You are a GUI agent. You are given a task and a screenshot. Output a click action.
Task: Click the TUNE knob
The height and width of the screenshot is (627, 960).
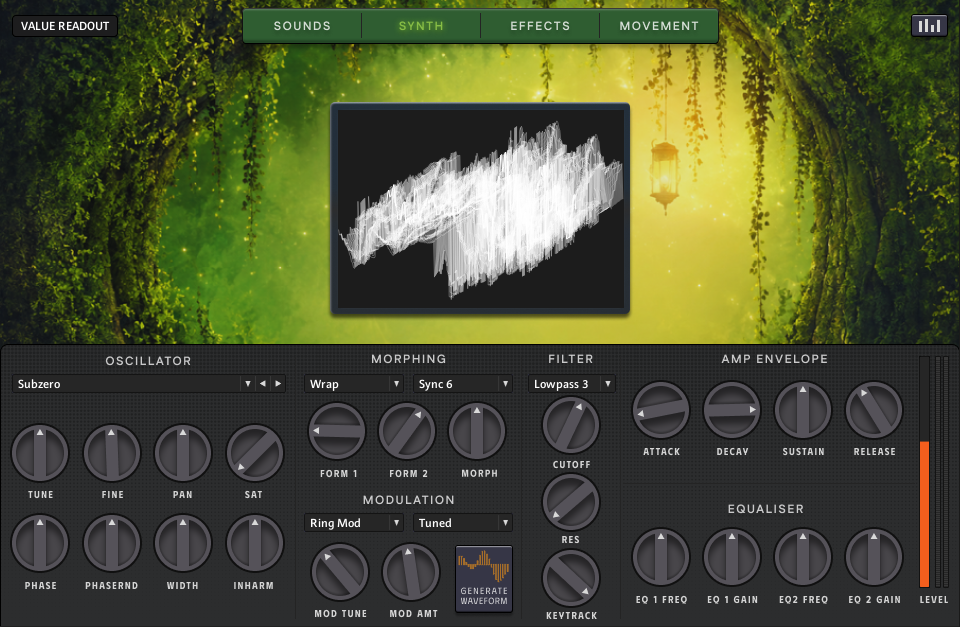tap(40, 453)
